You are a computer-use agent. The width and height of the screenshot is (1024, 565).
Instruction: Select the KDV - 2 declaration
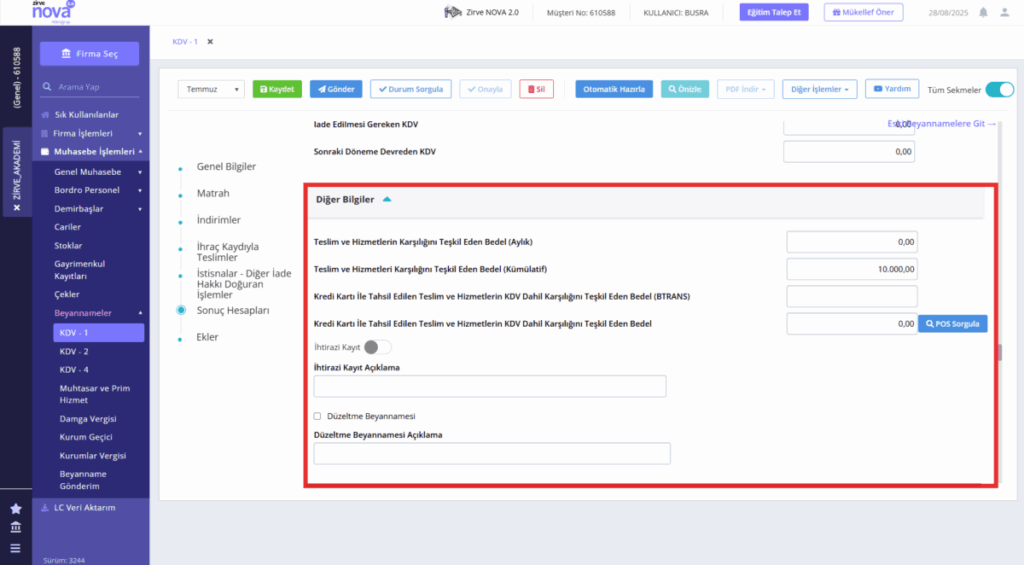[74, 351]
